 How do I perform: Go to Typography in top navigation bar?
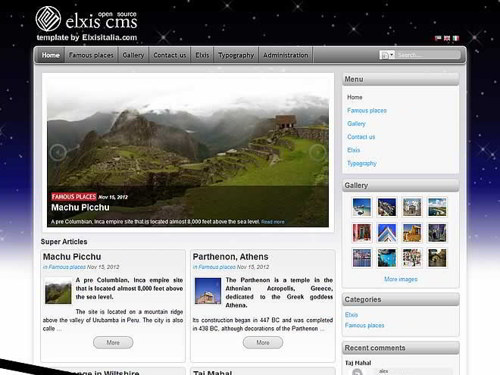tap(236, 55)
